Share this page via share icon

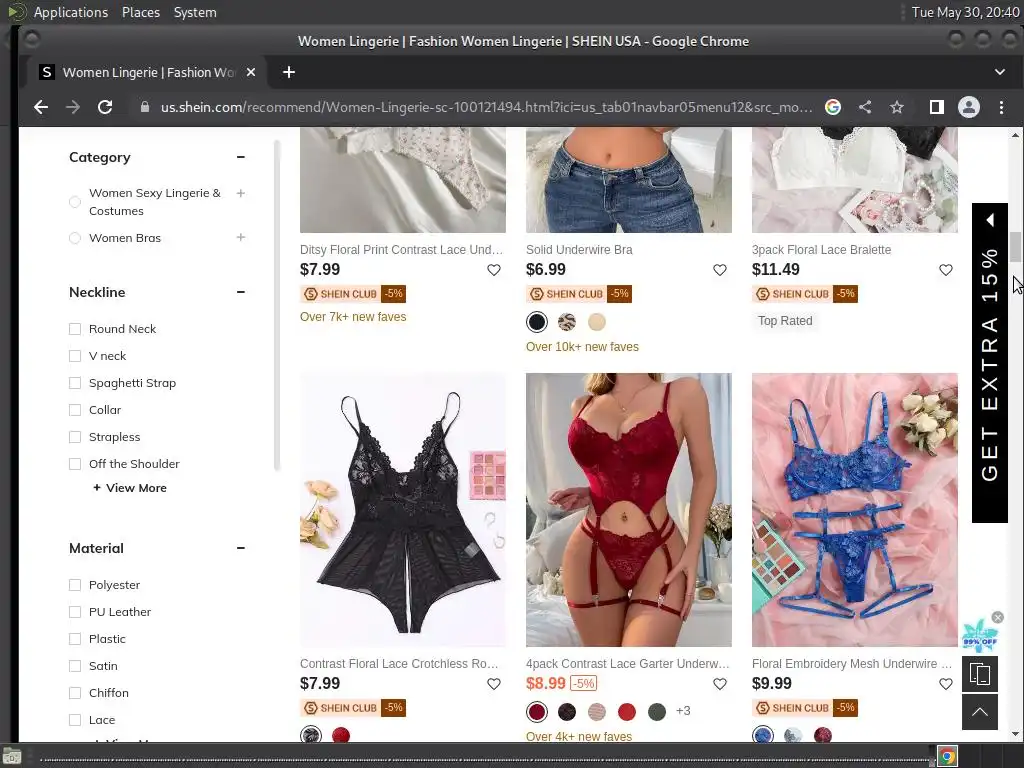coord(865,107)
